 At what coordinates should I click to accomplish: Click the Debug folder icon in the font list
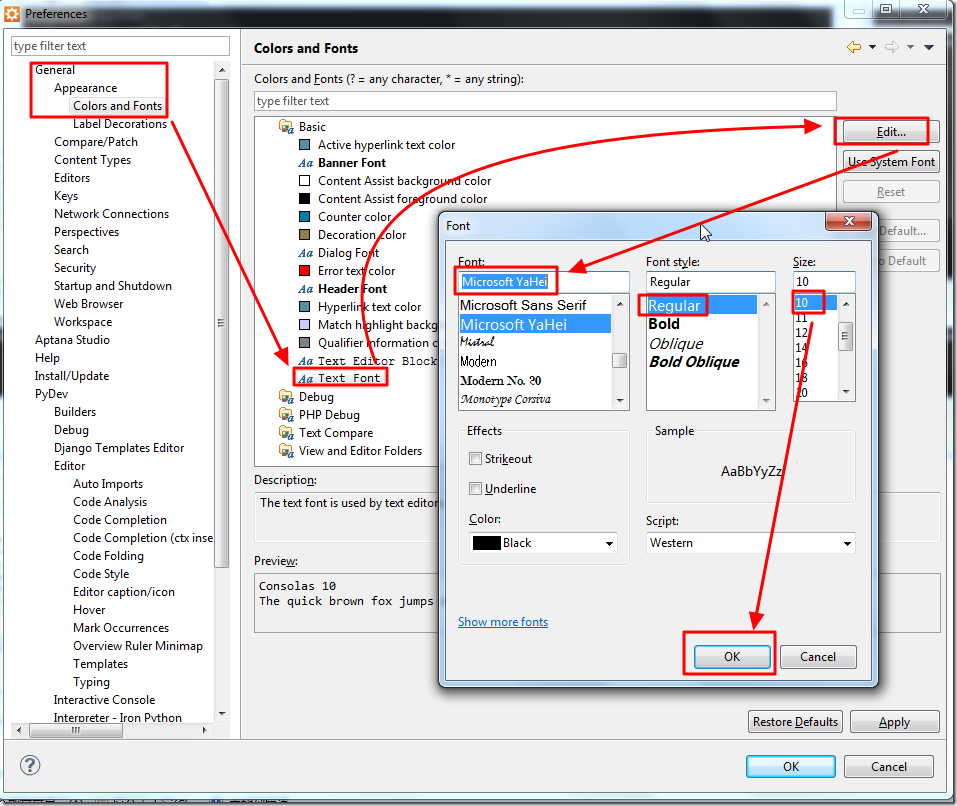coord(286,397)
